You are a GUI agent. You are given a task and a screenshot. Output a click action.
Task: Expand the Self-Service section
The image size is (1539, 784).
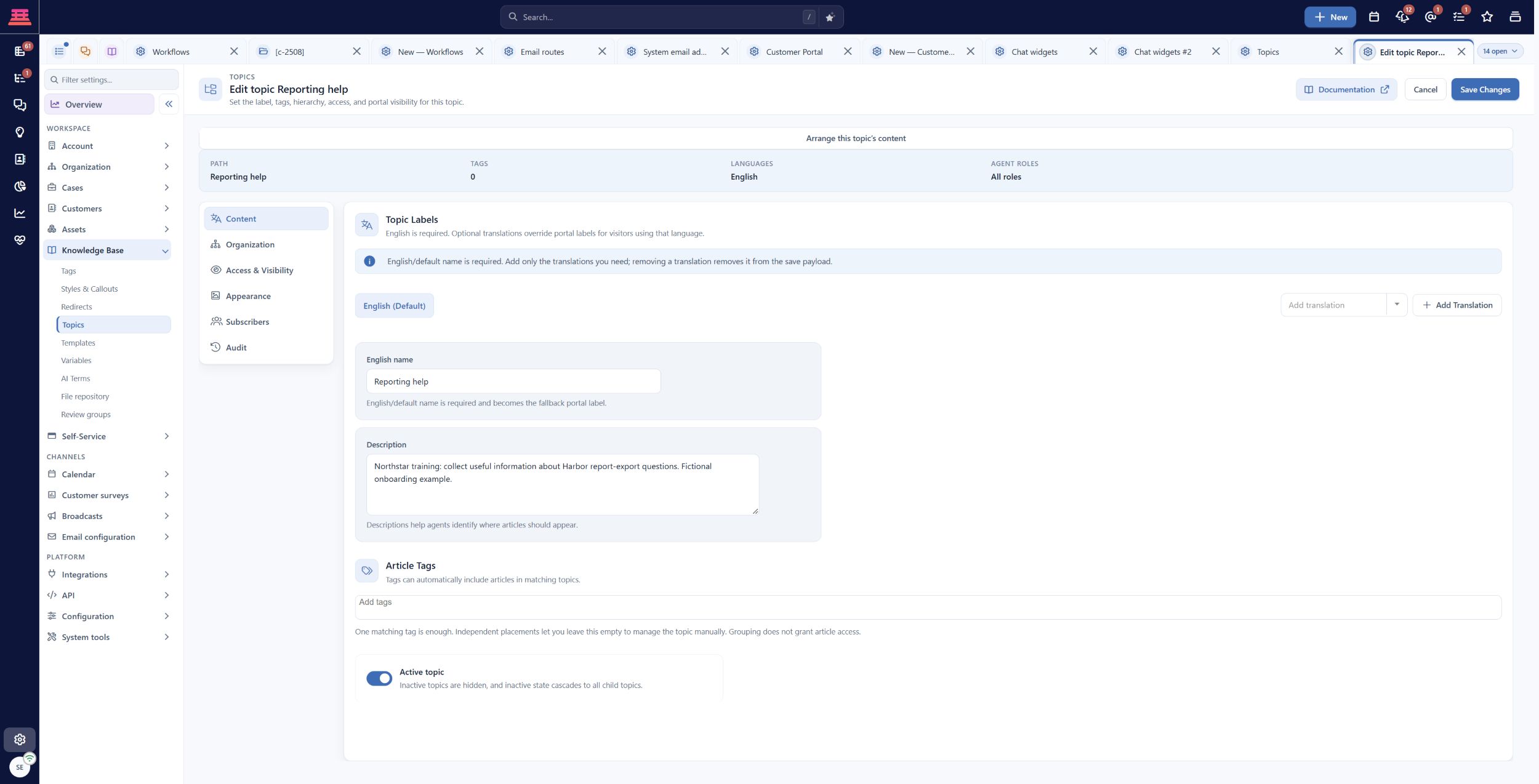click(108, 436)
